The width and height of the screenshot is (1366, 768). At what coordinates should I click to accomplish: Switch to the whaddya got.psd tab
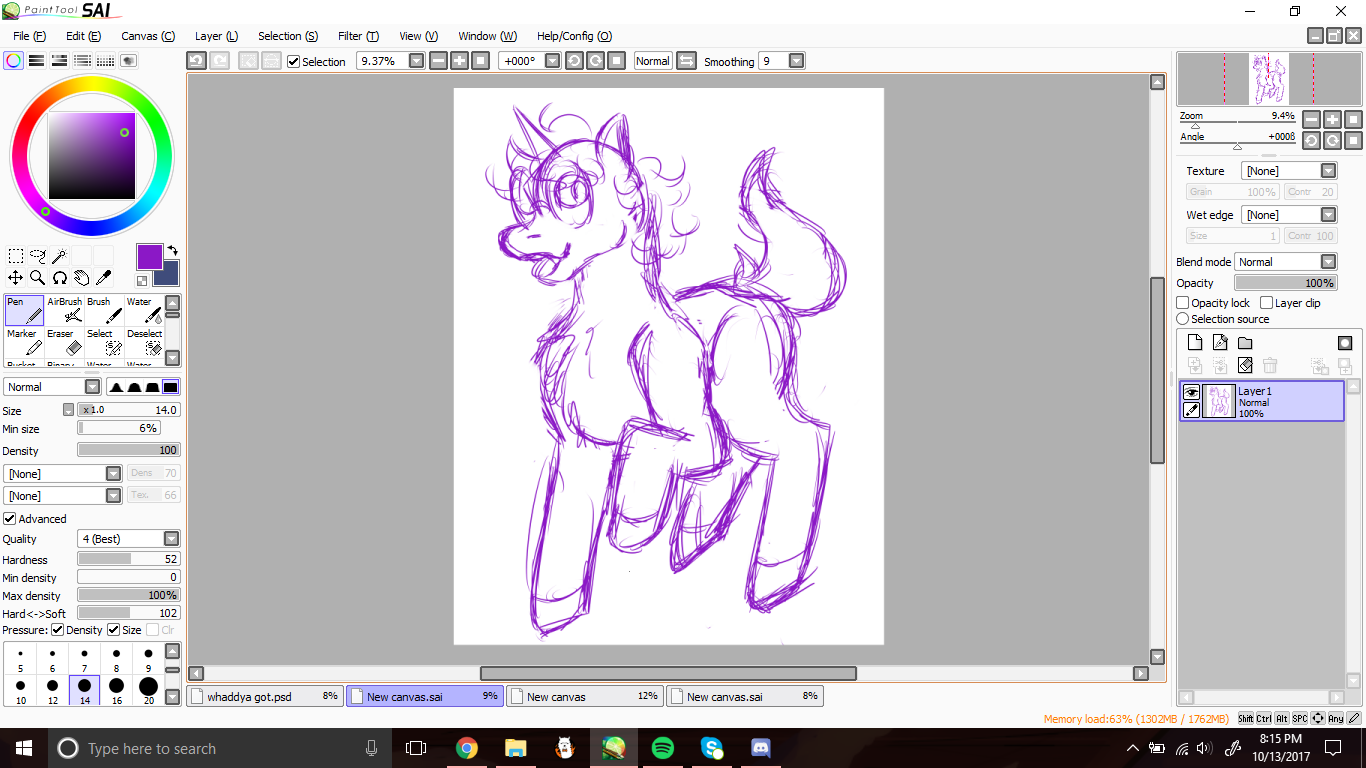coord(265,696)
